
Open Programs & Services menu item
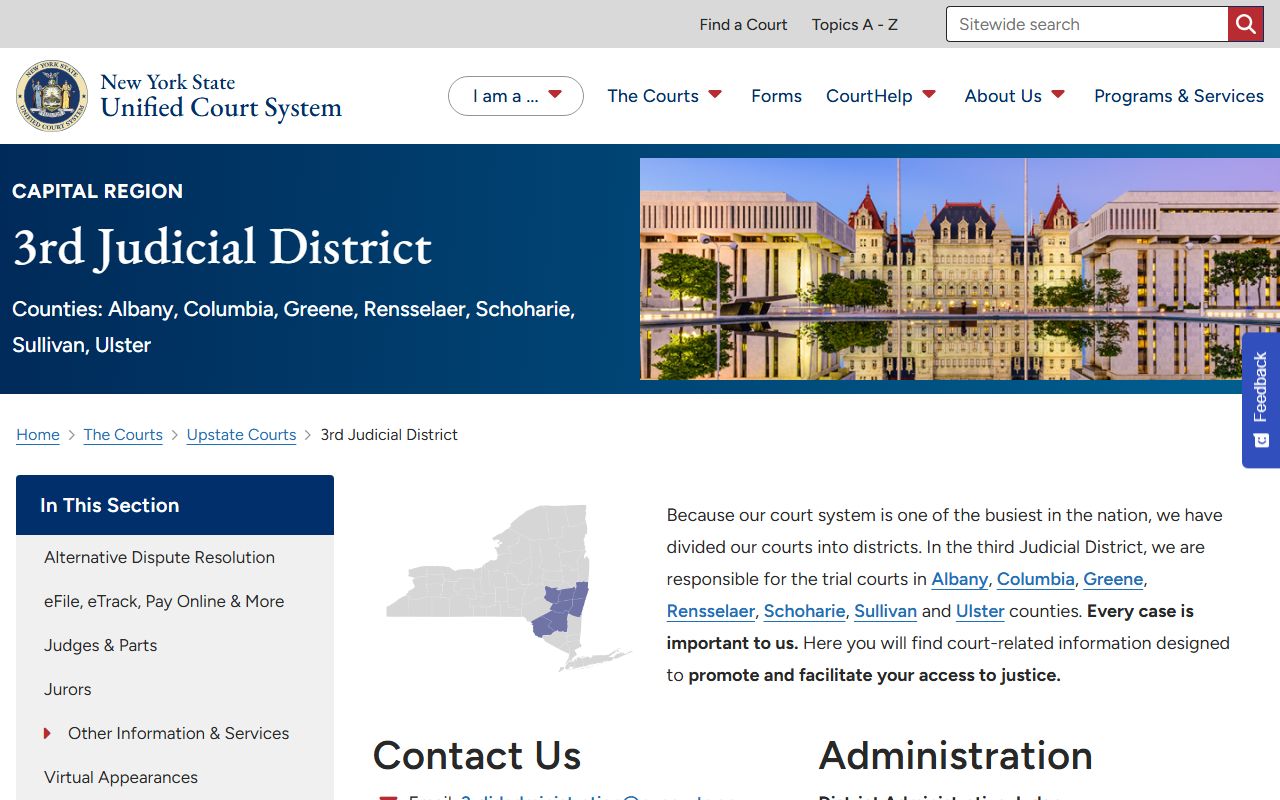click(1179, 96)
